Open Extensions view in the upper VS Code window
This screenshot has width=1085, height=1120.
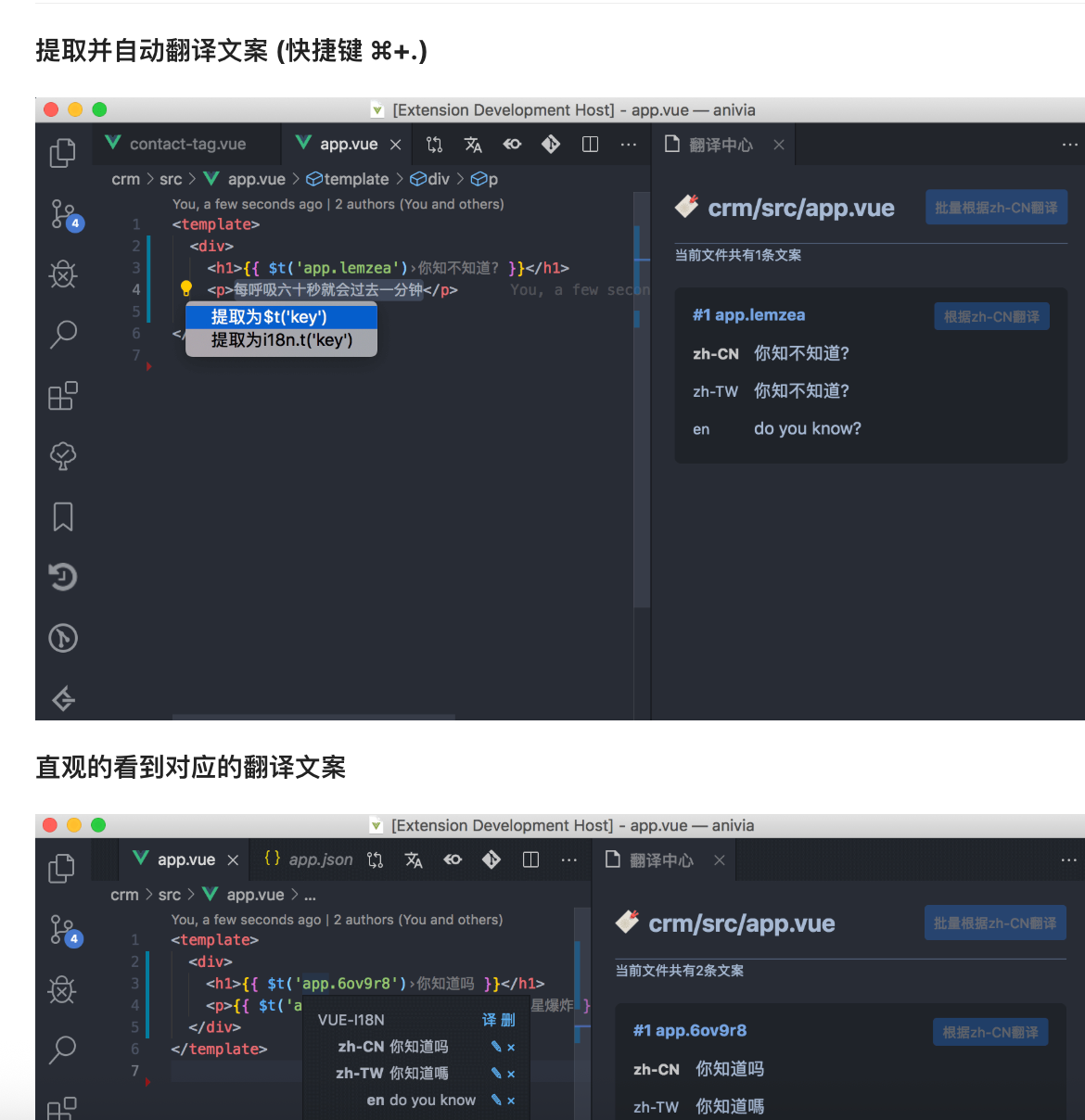coord(63,396)
